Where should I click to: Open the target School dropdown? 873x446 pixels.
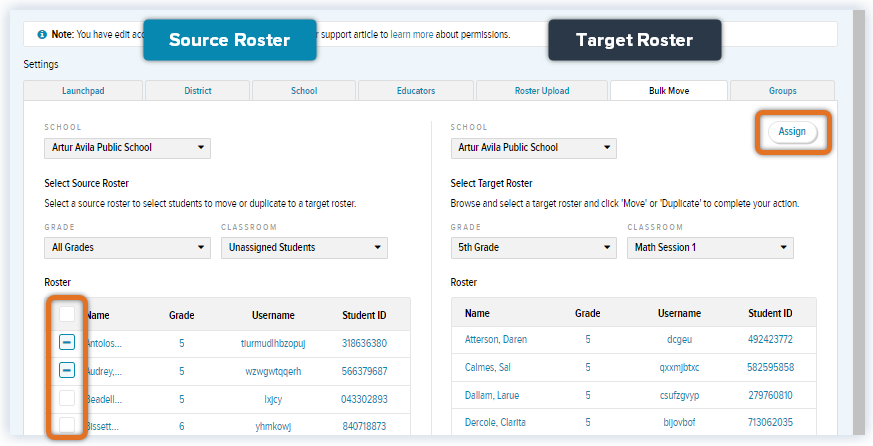533,148
